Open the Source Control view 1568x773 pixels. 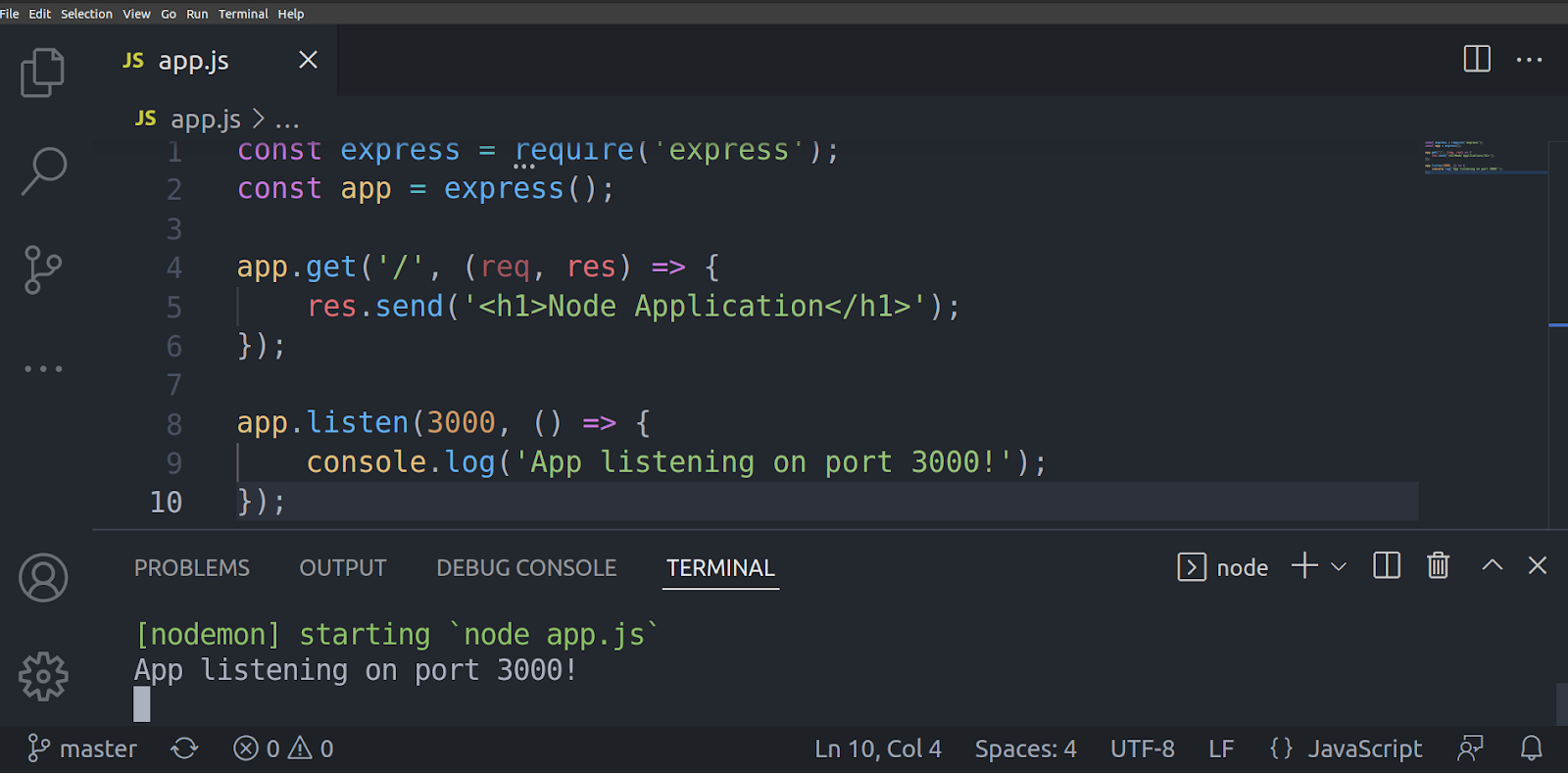coord(42,269)
